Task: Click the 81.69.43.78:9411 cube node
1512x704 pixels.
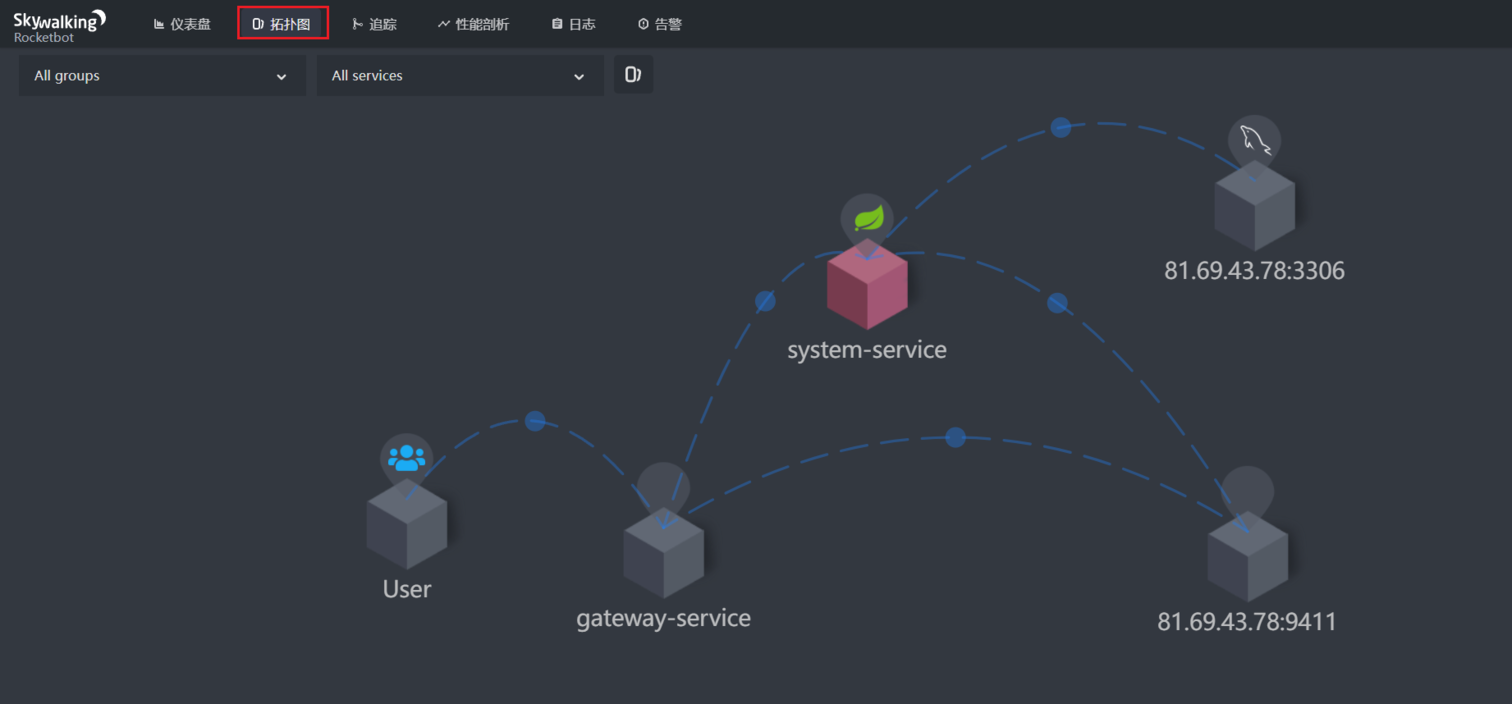Action: (1247, 557)
